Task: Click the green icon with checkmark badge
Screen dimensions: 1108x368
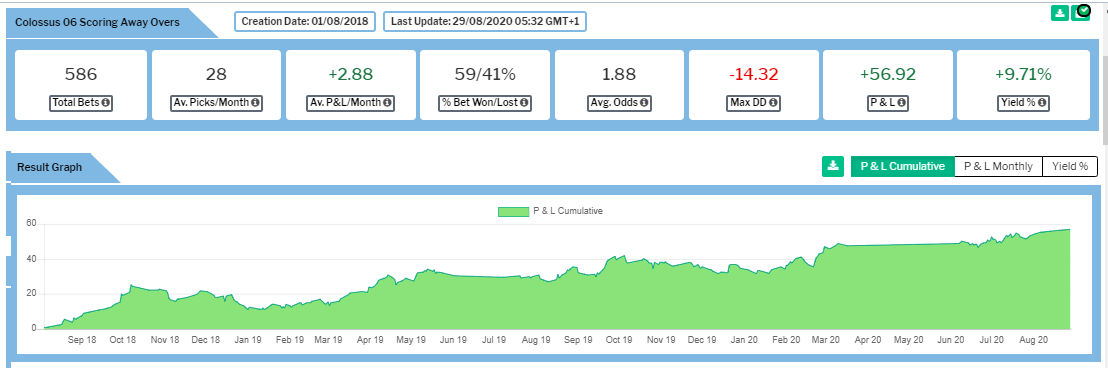Action: [1081, 13]
